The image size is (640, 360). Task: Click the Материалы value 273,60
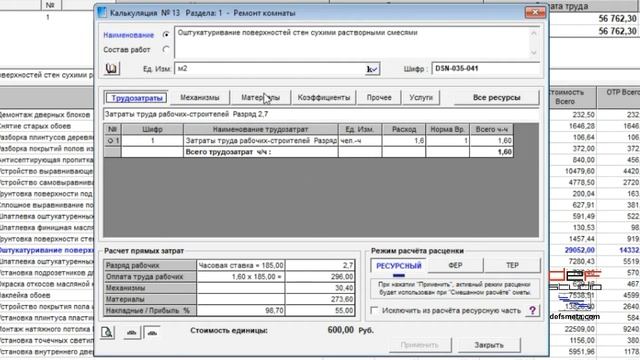pyautogui.click(x=320, y=300)
